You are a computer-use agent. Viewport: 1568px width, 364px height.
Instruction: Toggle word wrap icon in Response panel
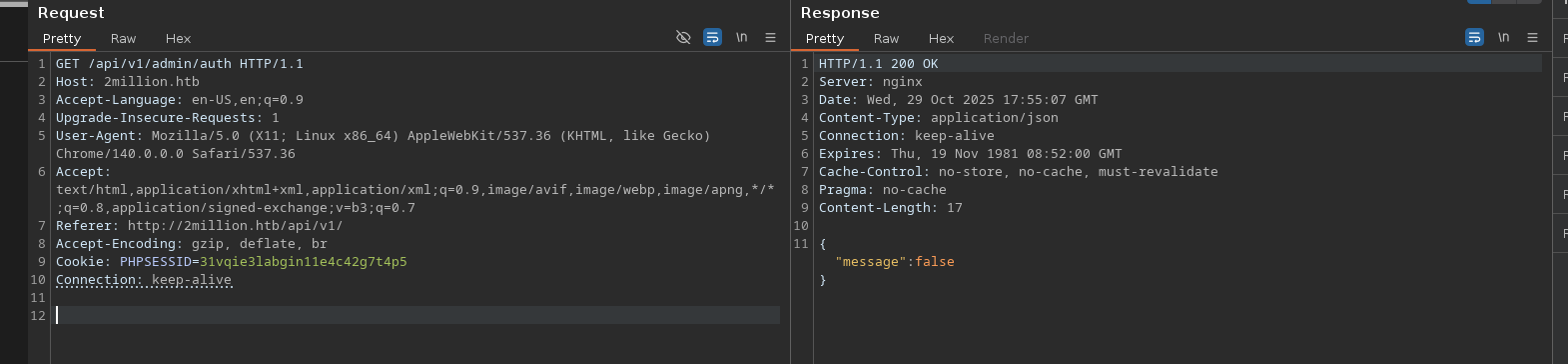[1474, 37]
